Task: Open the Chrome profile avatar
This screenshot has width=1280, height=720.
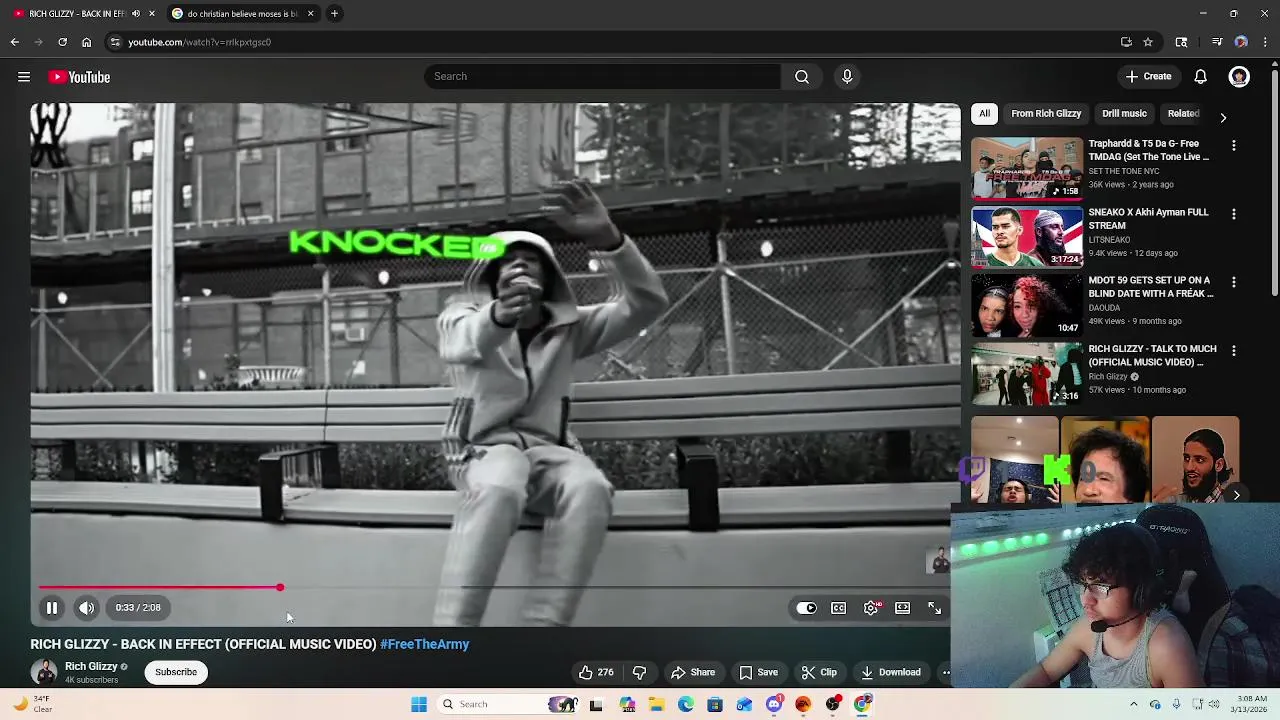Action: click(1241, 42)
